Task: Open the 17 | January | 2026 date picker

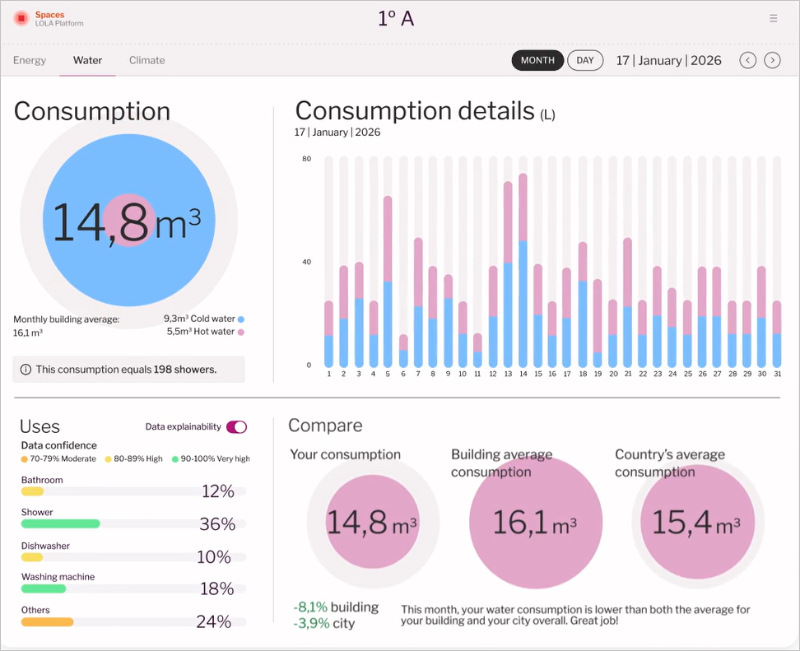Action: click(668, 61)
